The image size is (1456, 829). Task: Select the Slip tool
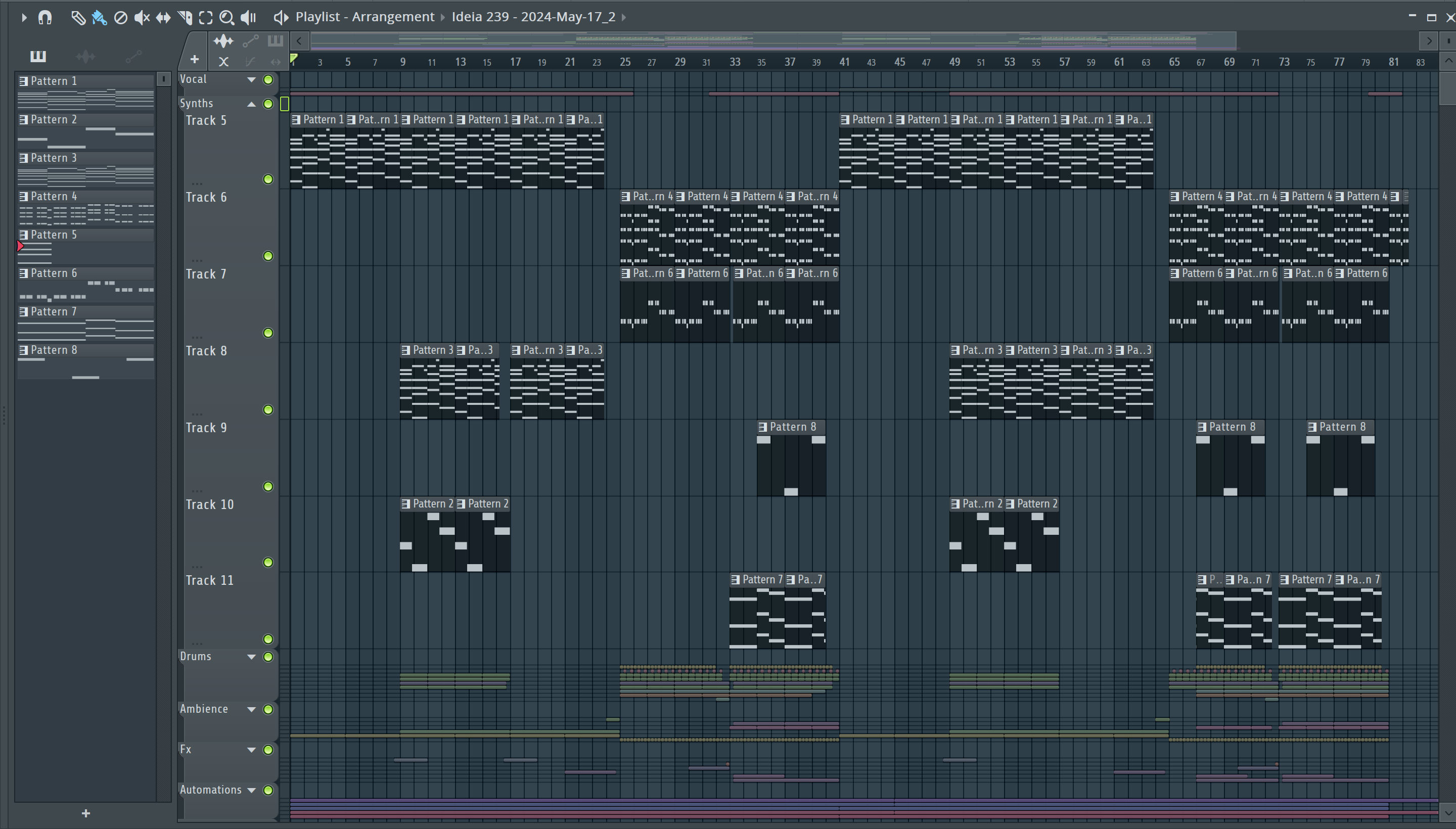pos(163,18)
